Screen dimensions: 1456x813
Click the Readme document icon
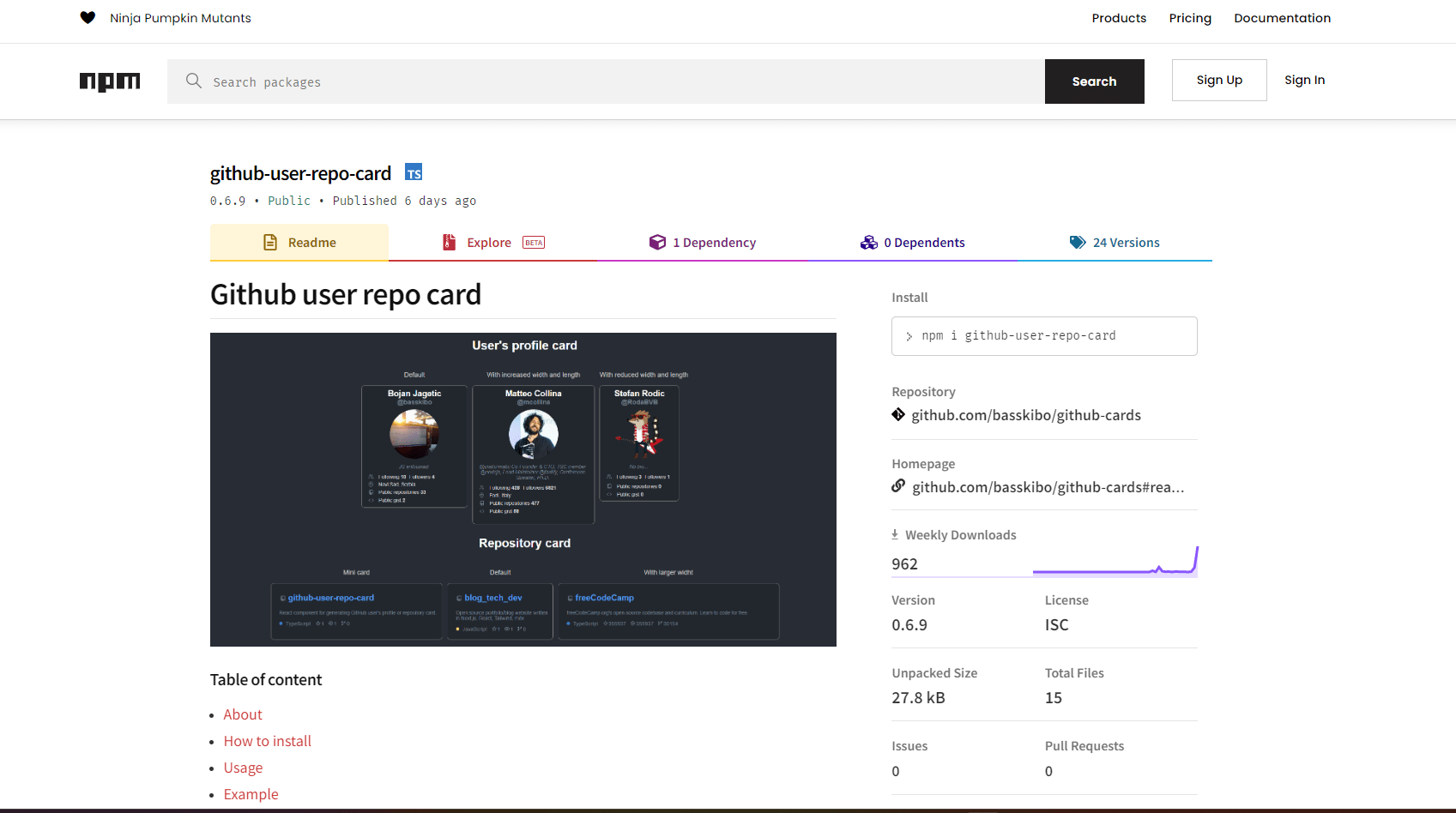[x=270, y=243]
